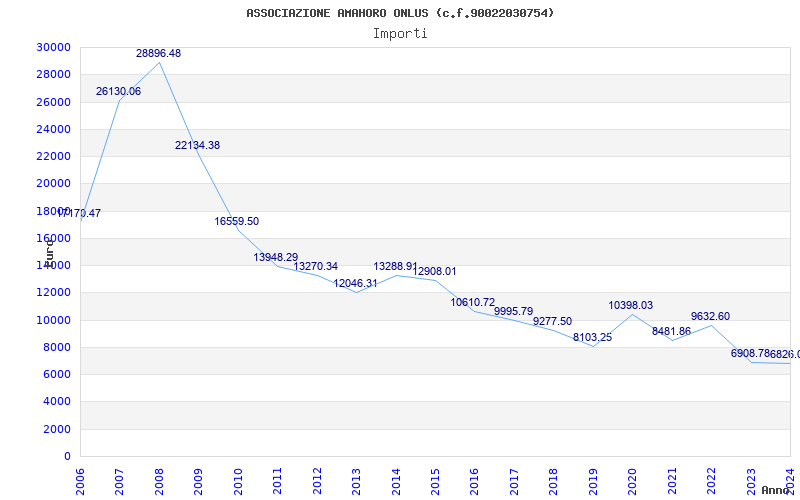Select the 24000 y-axis tick label
Image resolution: width=800 pixels, height=500 pixels.
pyautogui.click(x=53, y=129)
